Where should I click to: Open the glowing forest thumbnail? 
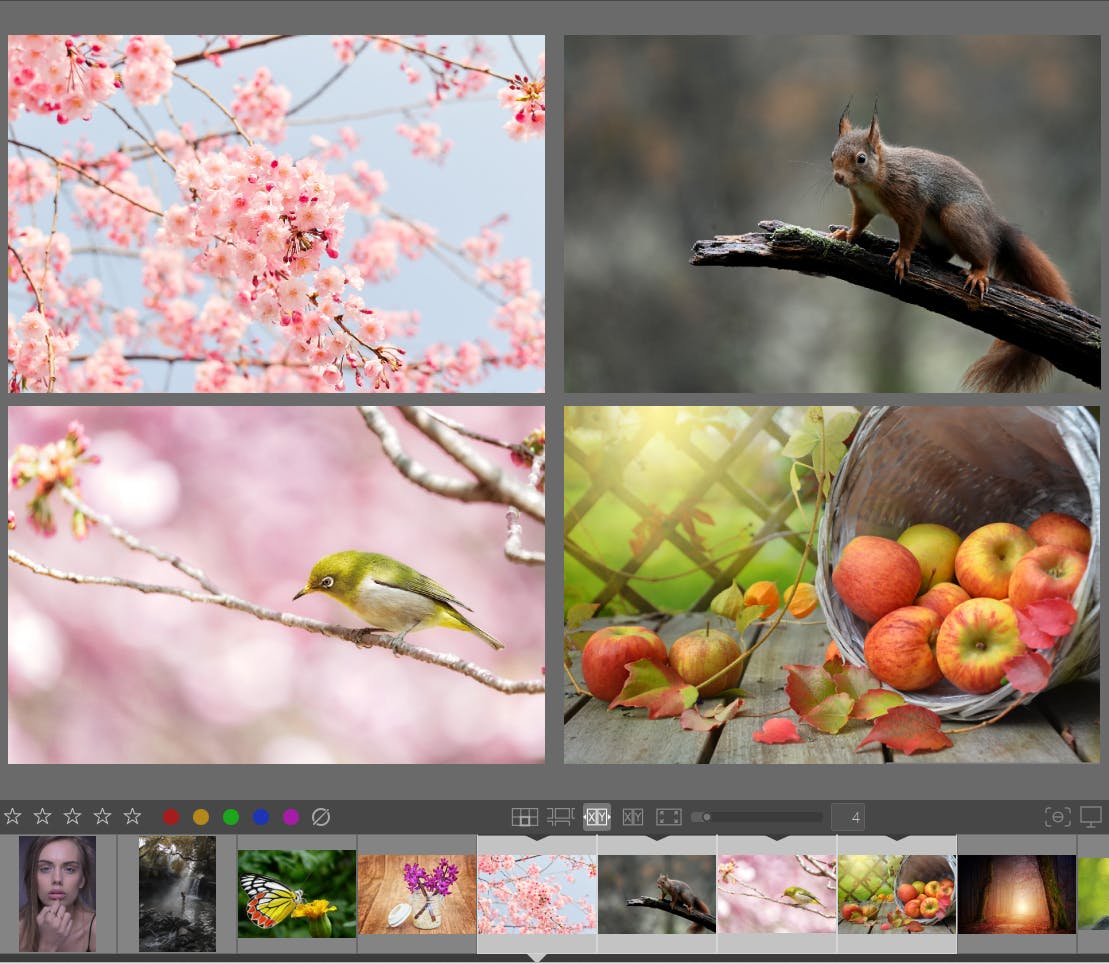coord(1018,893)
